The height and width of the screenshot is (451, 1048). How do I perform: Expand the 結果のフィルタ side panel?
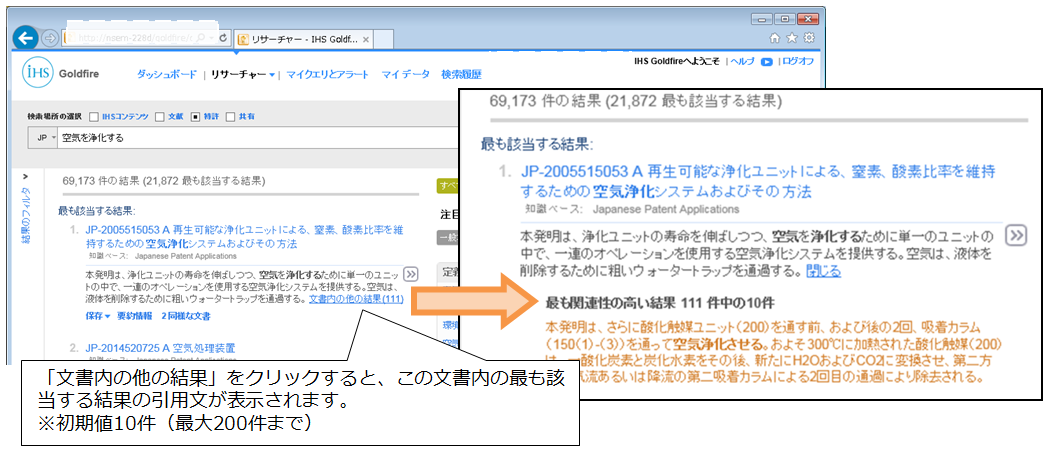[x=25, y=178]
